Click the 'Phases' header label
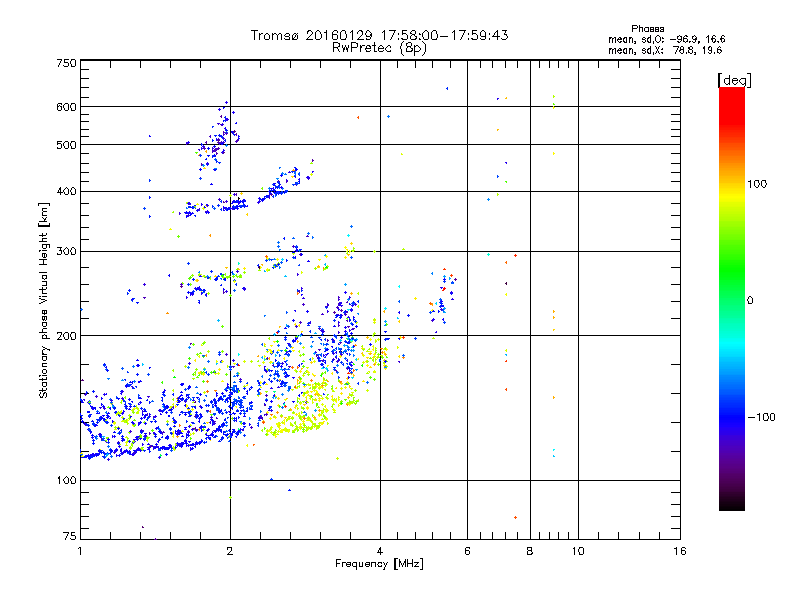 (x=647, y=29)
